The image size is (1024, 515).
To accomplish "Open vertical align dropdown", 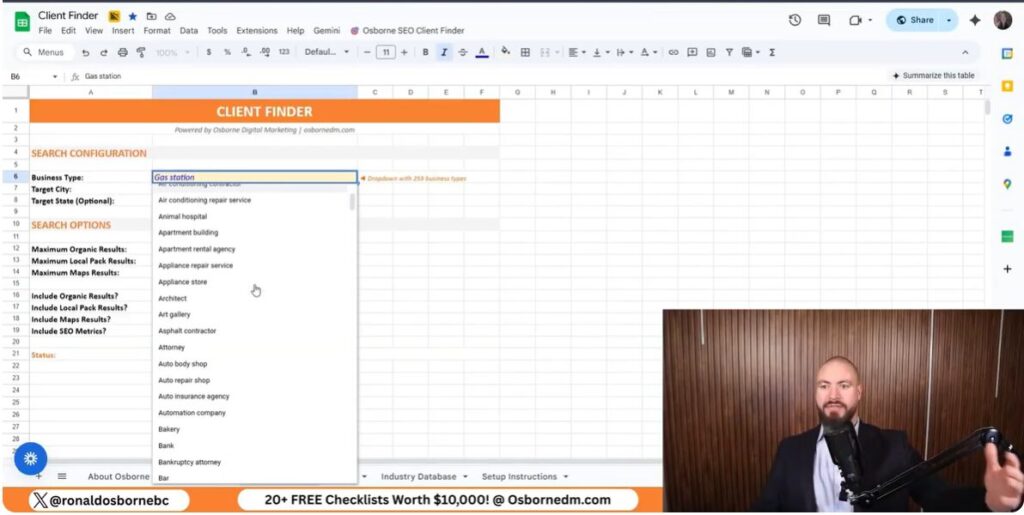I will pyautogui.click(x=600, y=52).
